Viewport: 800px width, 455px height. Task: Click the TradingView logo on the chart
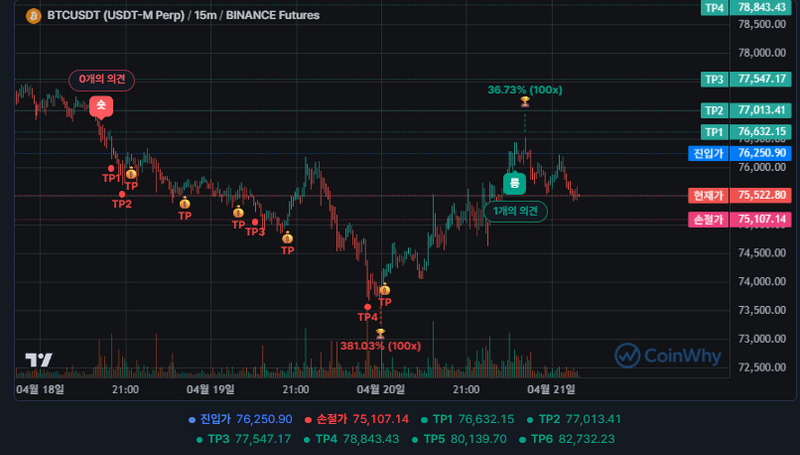pyautogui.click(x=39, y=360)
